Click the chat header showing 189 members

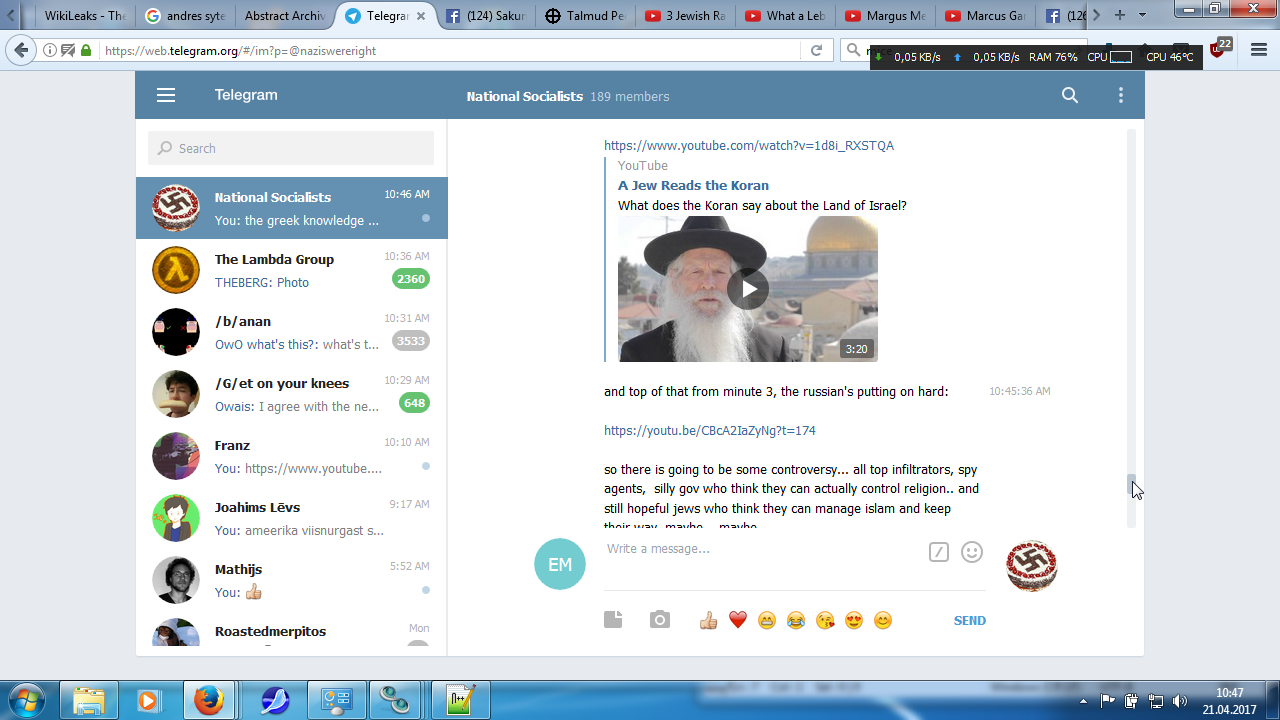coord(568,97)
